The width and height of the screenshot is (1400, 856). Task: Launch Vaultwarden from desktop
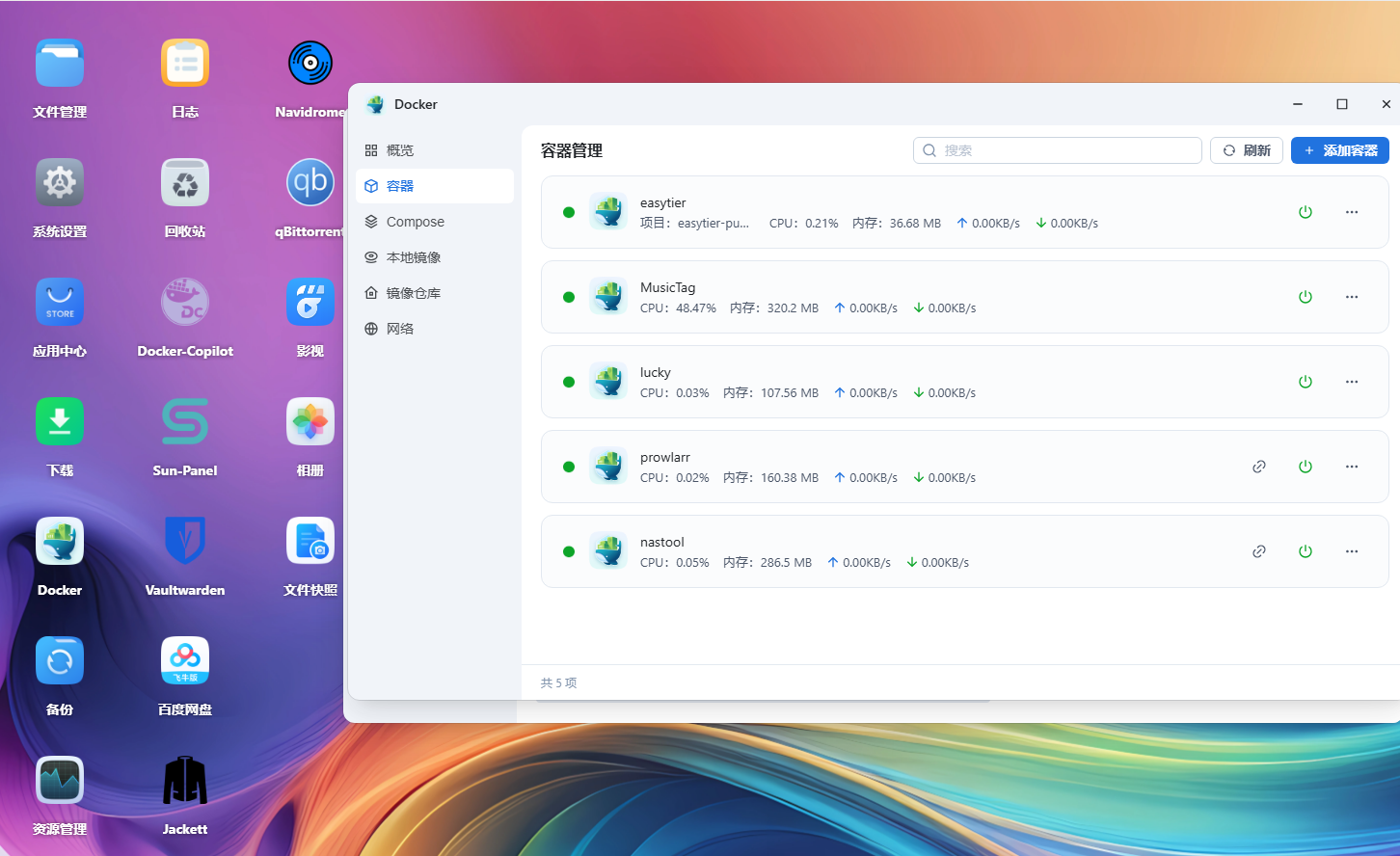tap(185, 542)
